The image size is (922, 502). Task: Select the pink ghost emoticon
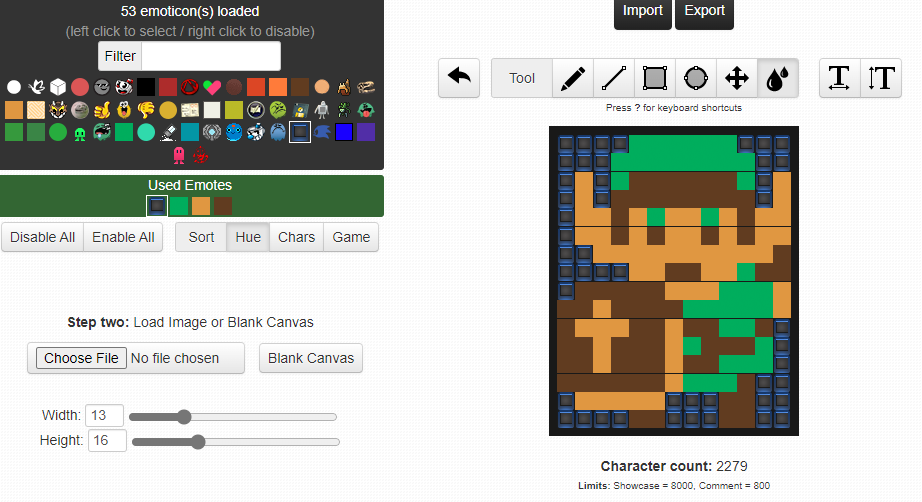coord(179,155)
